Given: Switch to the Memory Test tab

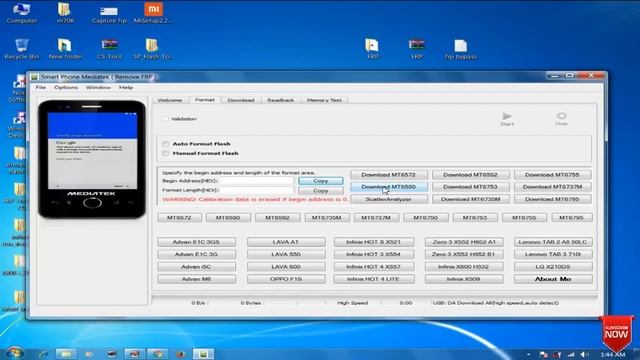Looking at the screenshot, I should [x=324, y=100].
